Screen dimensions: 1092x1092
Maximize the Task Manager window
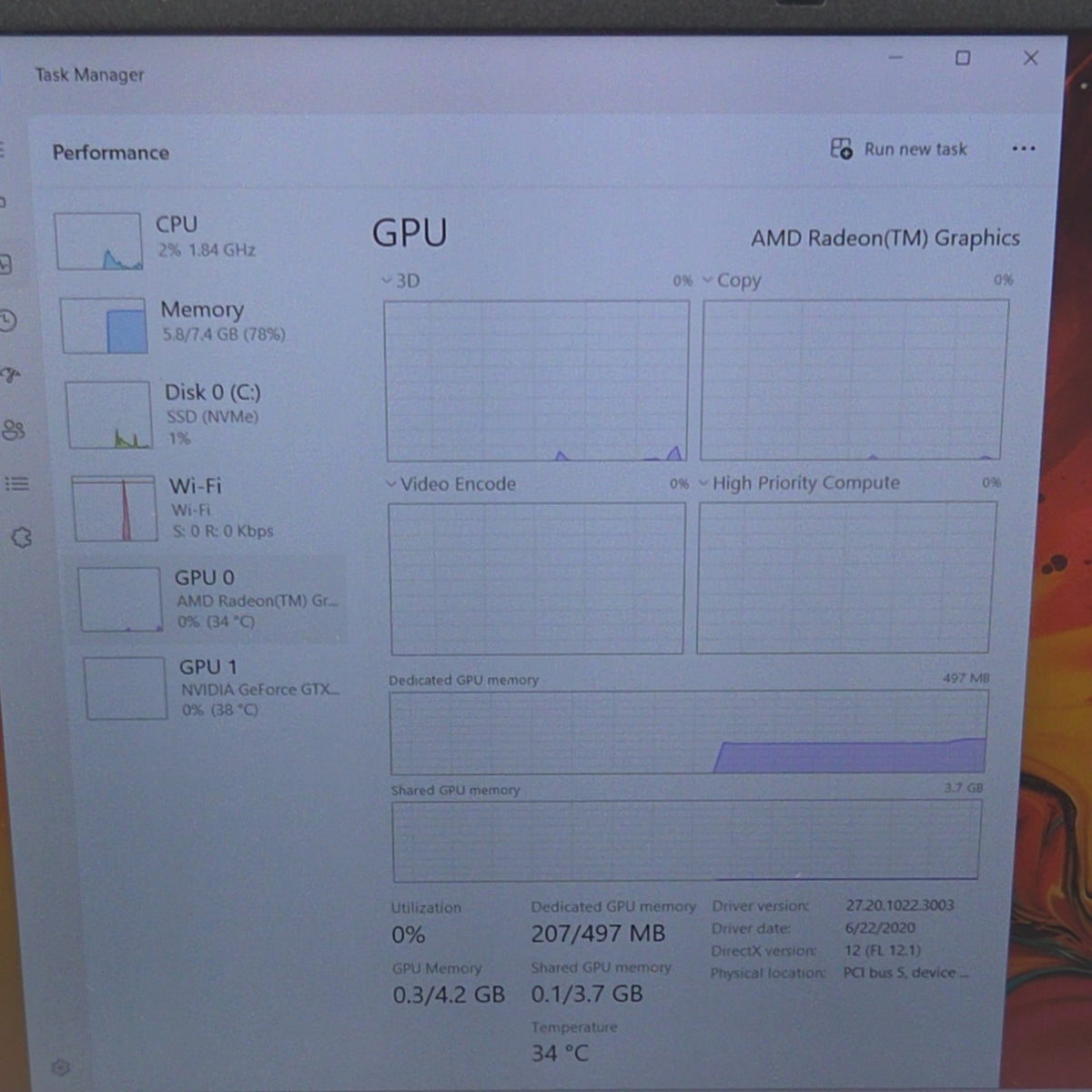point(962,58)
